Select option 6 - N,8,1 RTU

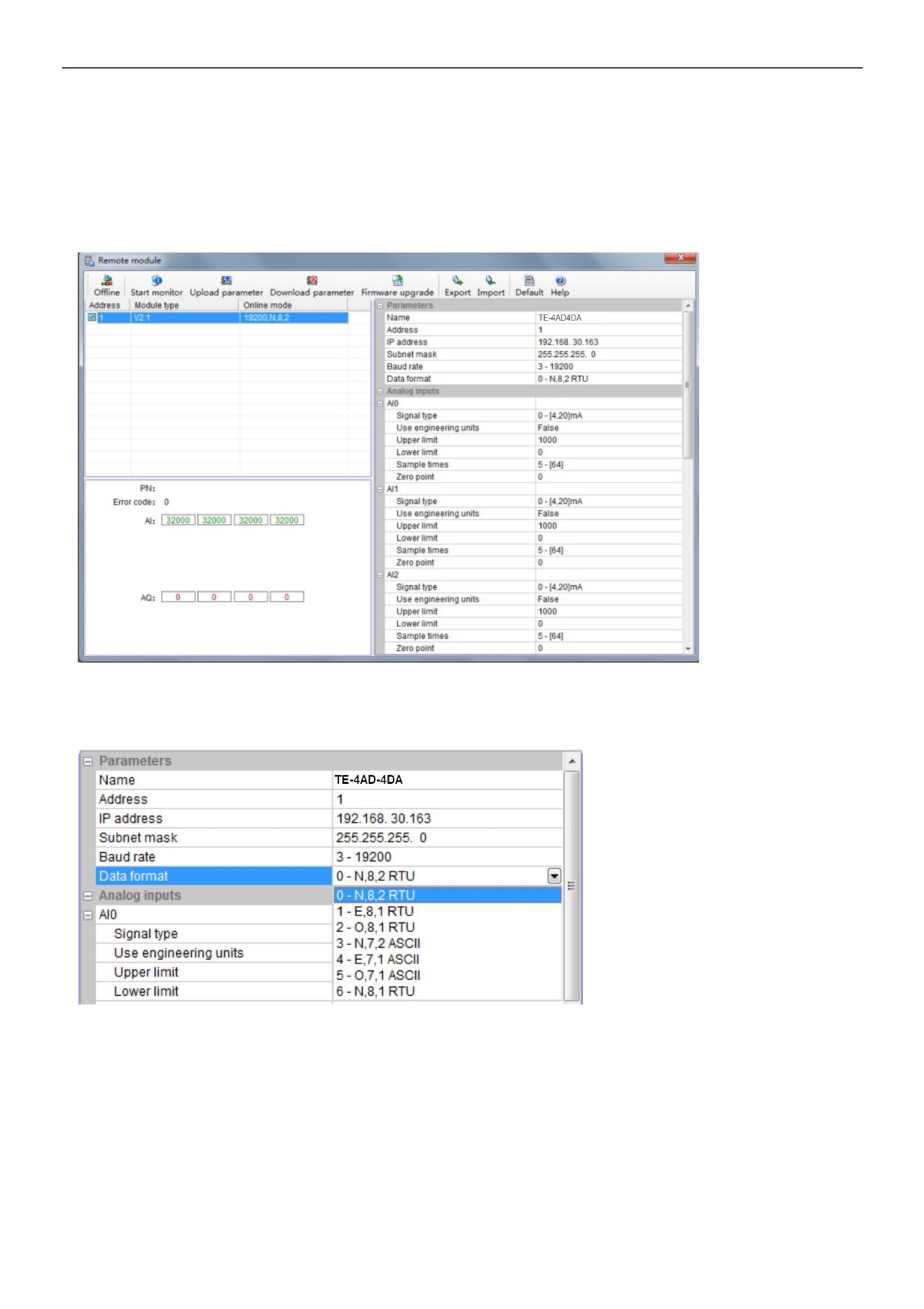click(447, 991)
